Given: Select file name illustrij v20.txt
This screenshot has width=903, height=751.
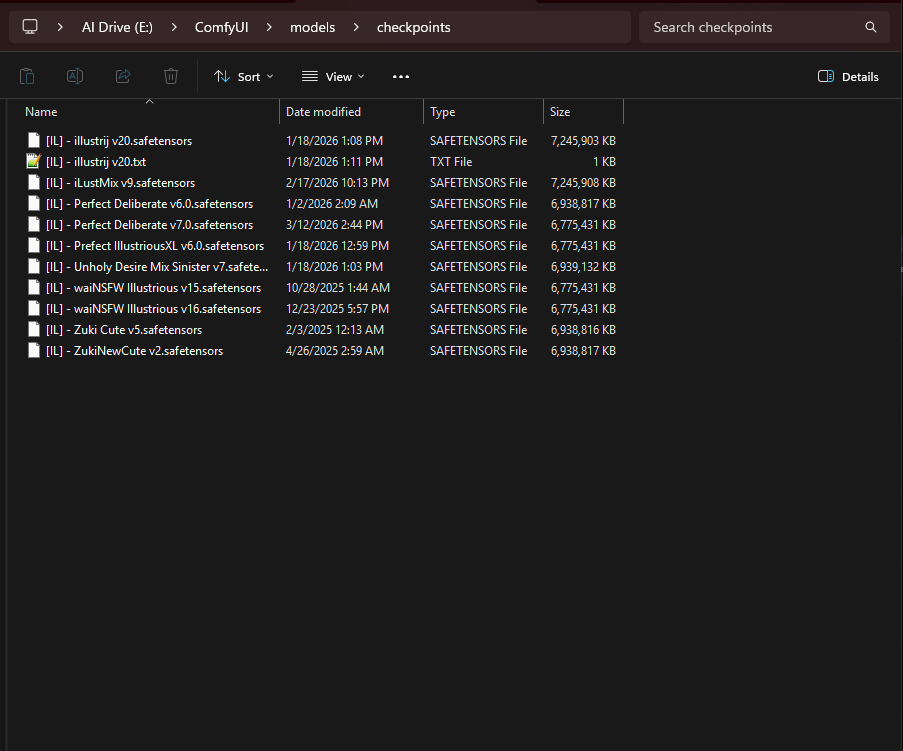Looking at the screenshot, I should 96,161.
